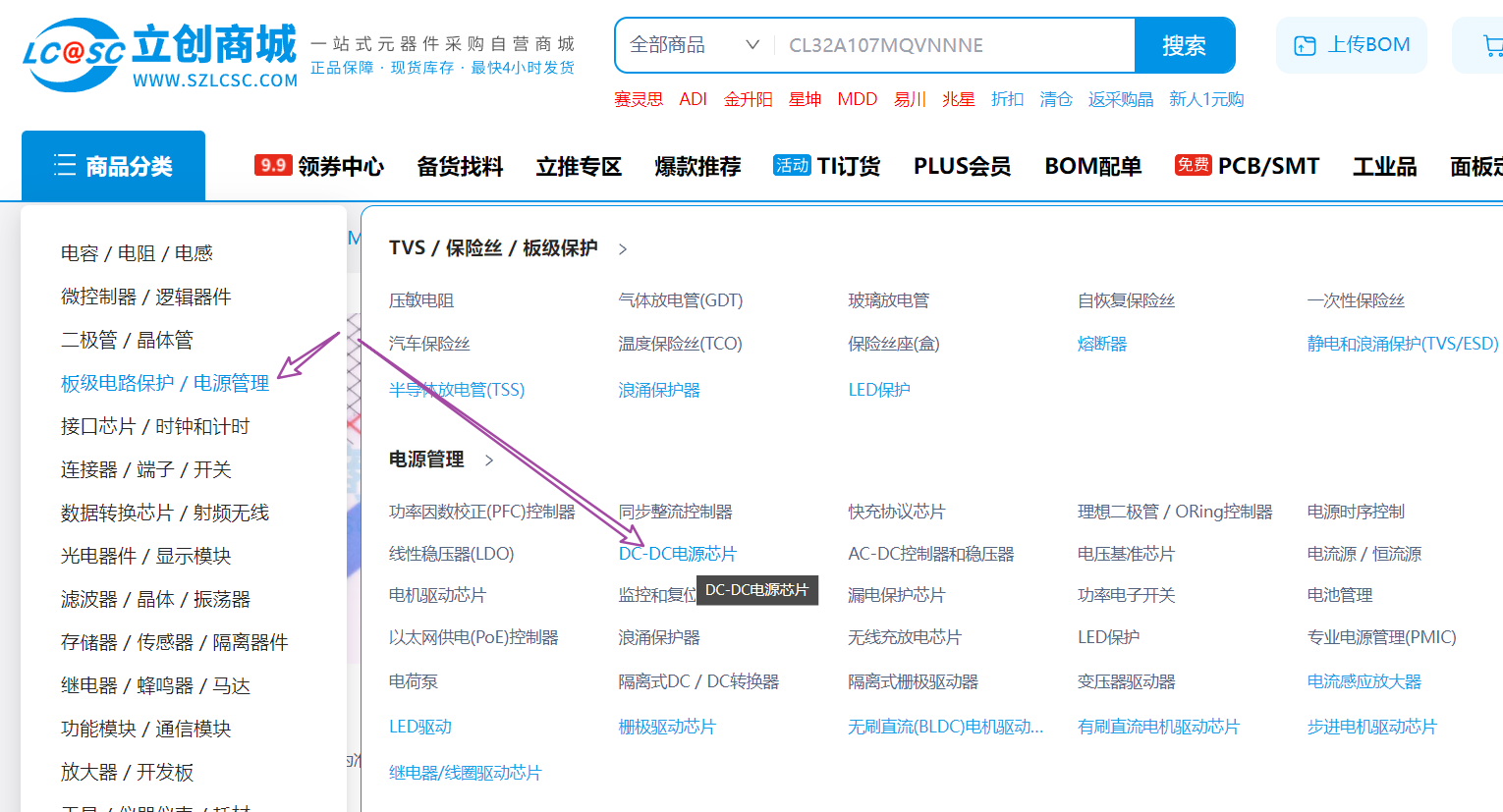Click the 活动 badge before TI订货
Image resolution: width=1503 pixels, height=812 pixels.
791,165
